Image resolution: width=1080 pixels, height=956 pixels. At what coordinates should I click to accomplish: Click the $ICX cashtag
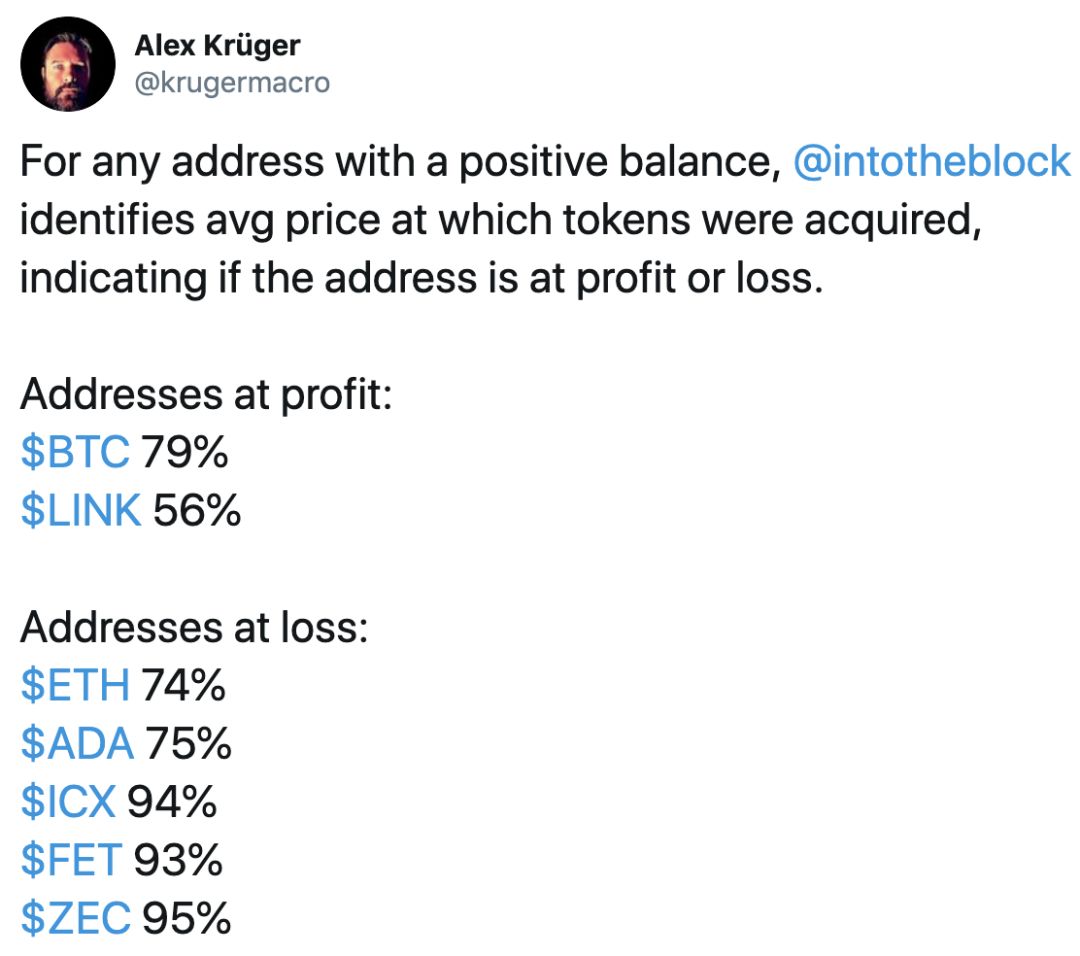pyautogui.click(x=68, y=802)
